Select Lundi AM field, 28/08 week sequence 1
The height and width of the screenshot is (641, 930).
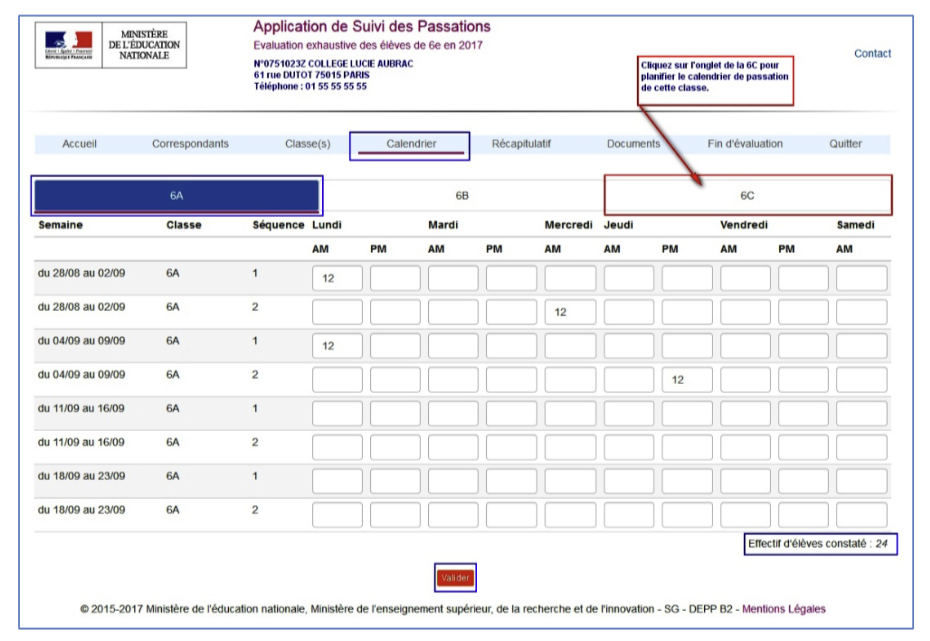coord(337,278)
